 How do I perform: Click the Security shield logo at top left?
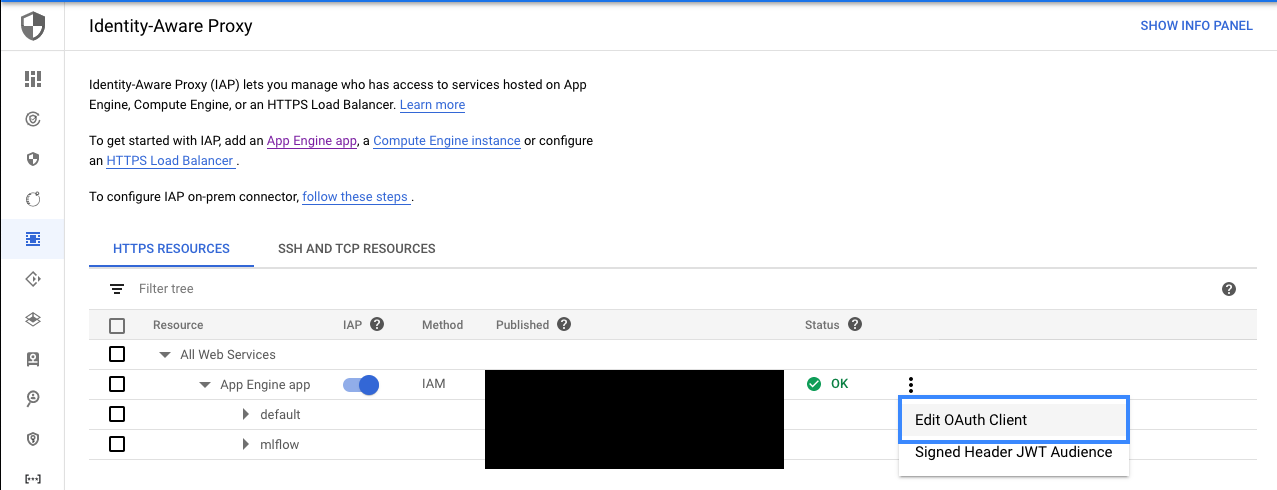click(32, 25)
